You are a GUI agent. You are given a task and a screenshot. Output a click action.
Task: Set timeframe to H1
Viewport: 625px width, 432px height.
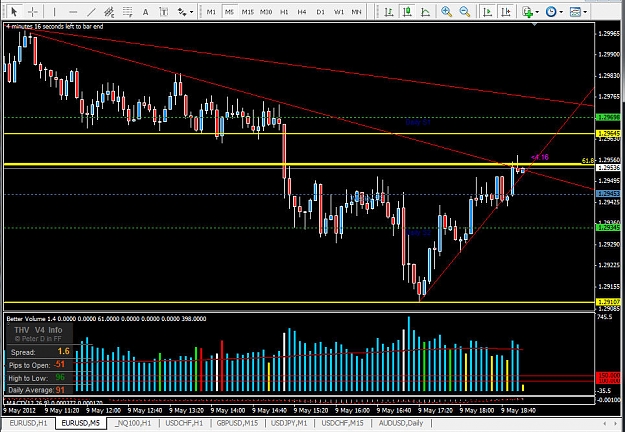tap(284, 12)
